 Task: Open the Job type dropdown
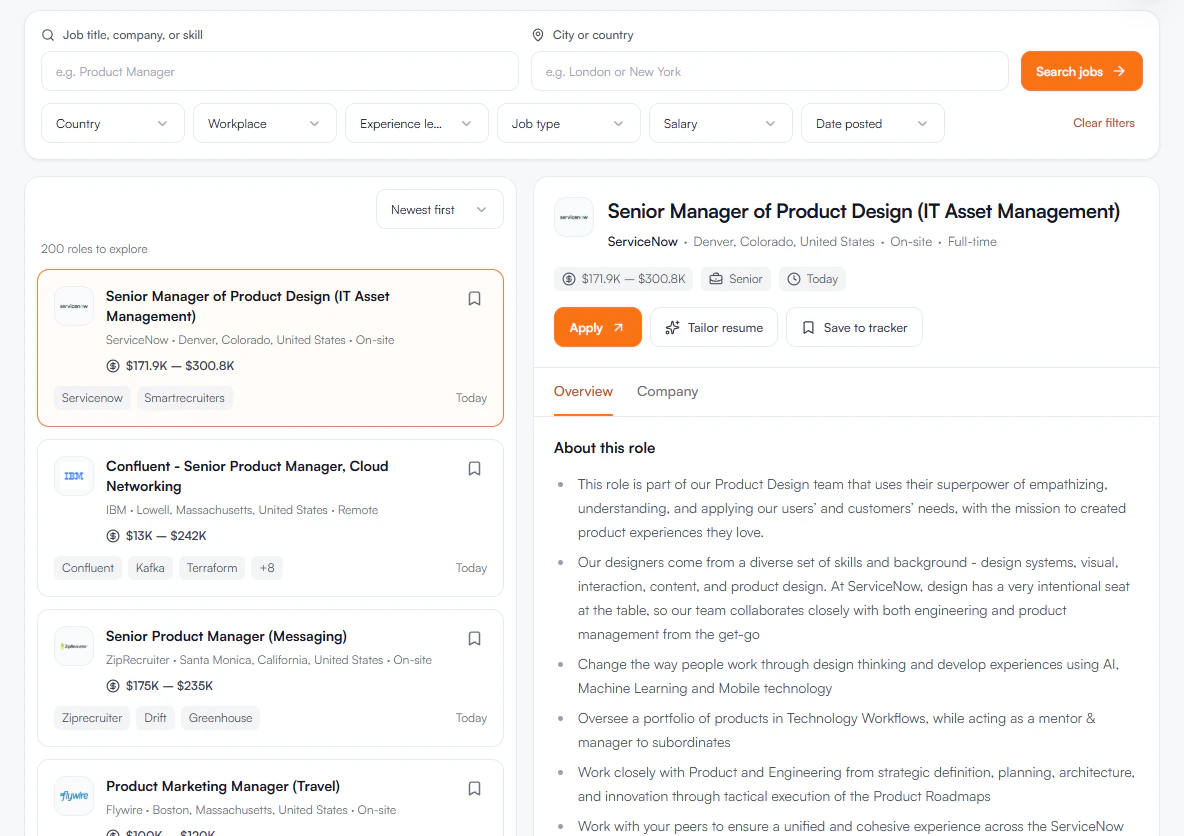point(569,123)
